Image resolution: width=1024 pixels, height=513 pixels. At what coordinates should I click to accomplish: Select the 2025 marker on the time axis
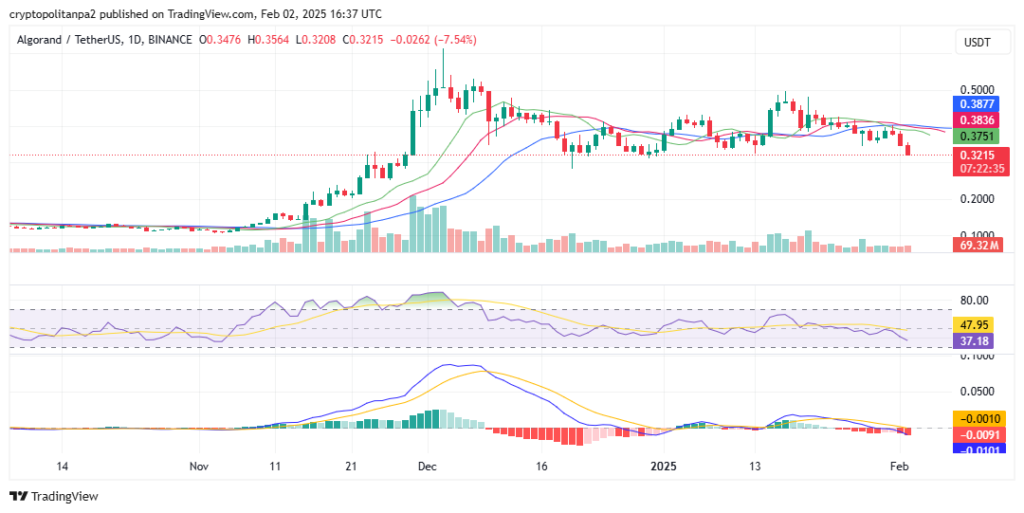click(664, 467)
